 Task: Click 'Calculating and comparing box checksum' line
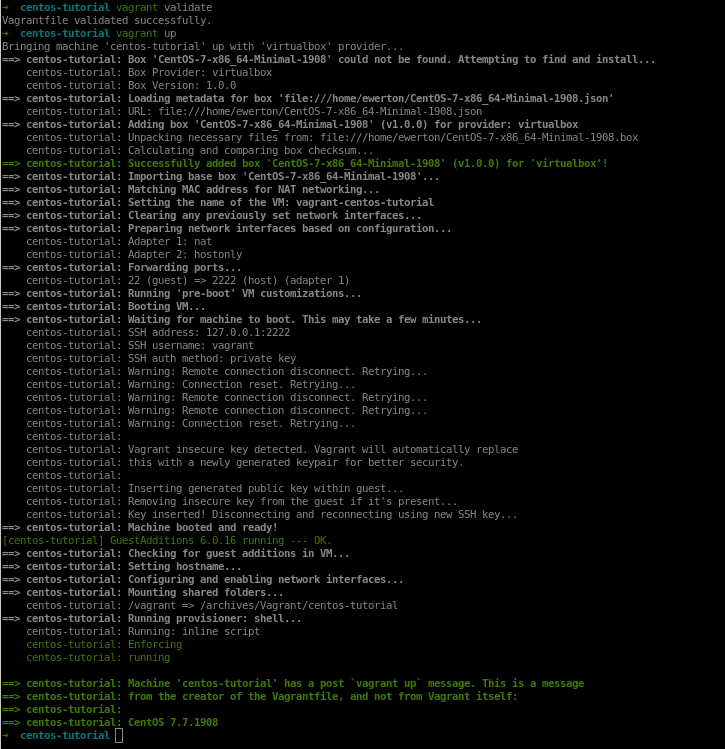(x=200, y=150)
